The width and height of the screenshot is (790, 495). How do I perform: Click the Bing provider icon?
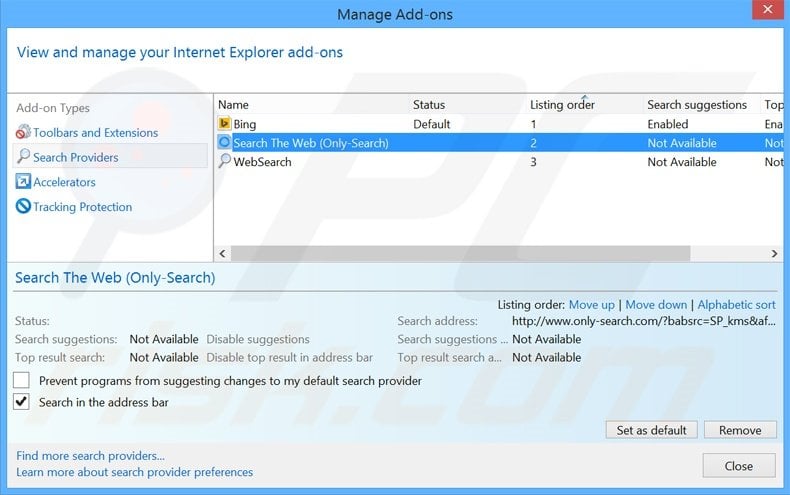tap(224, 123)
